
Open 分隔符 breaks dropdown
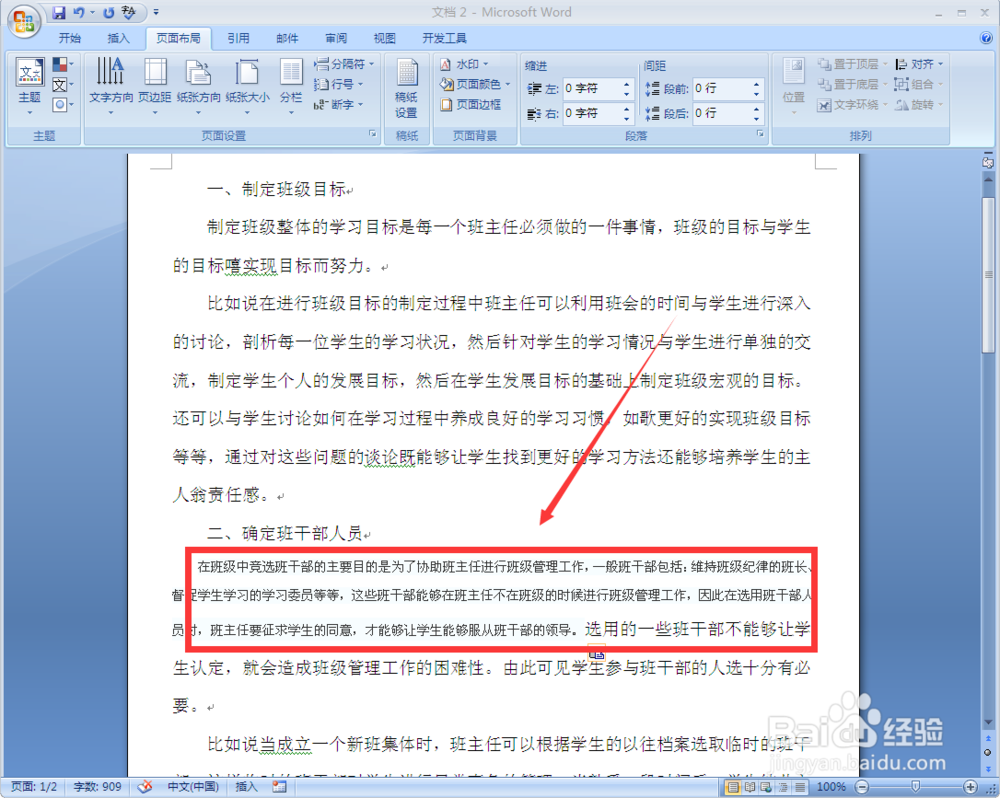343,64
